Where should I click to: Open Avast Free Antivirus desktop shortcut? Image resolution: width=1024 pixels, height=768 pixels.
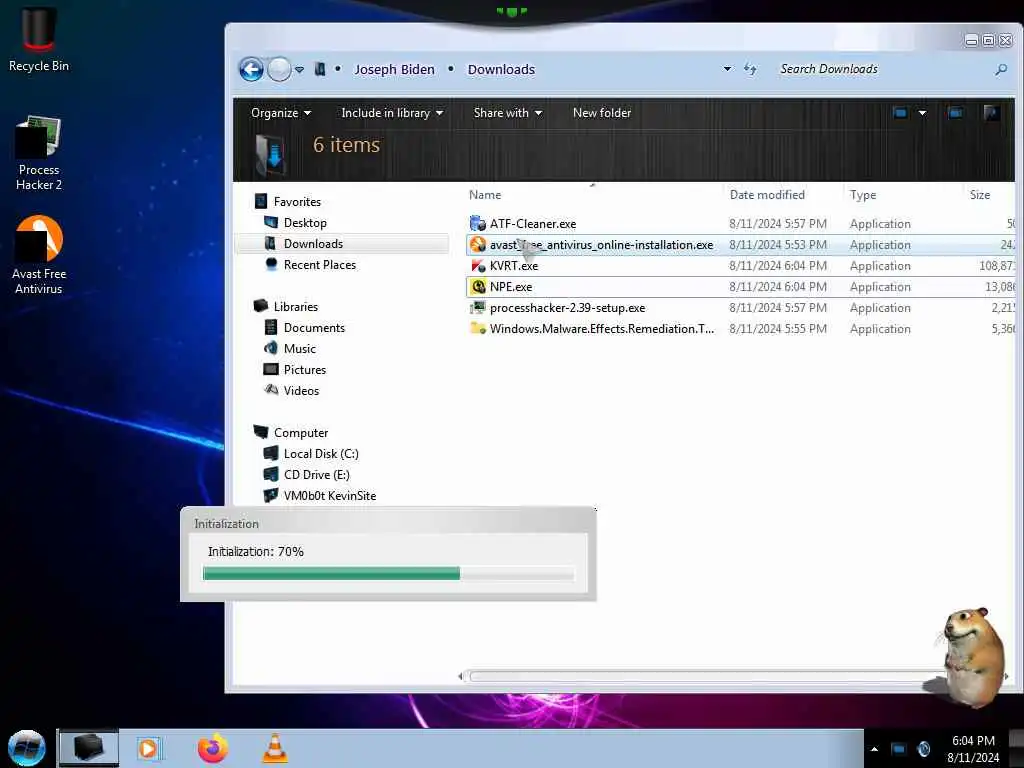pos(39,255)
